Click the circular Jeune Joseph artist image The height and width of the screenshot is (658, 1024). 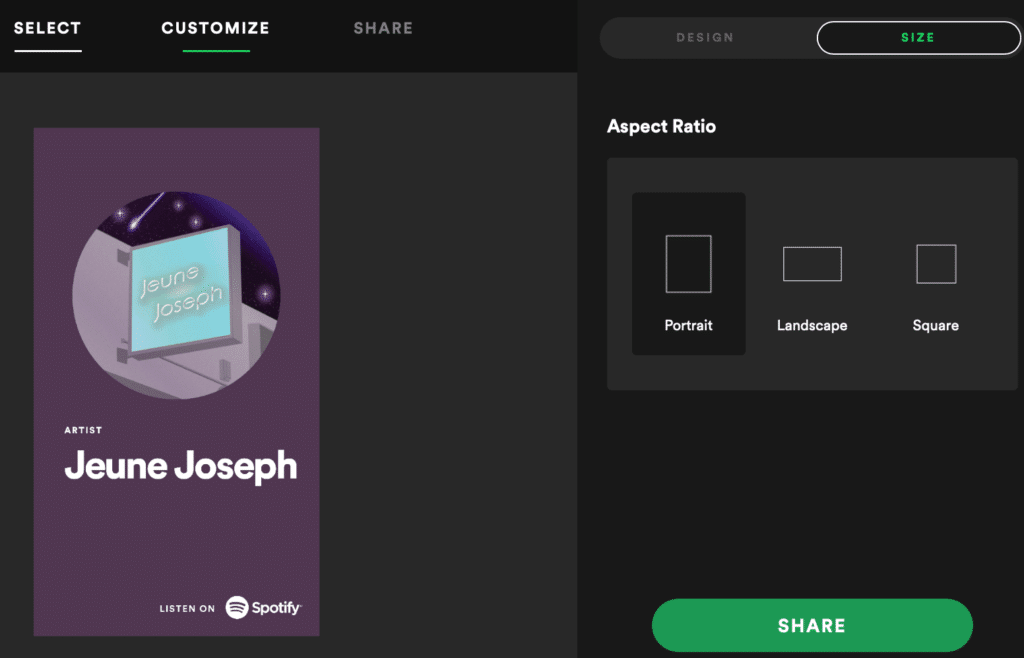tap(176, 295)
